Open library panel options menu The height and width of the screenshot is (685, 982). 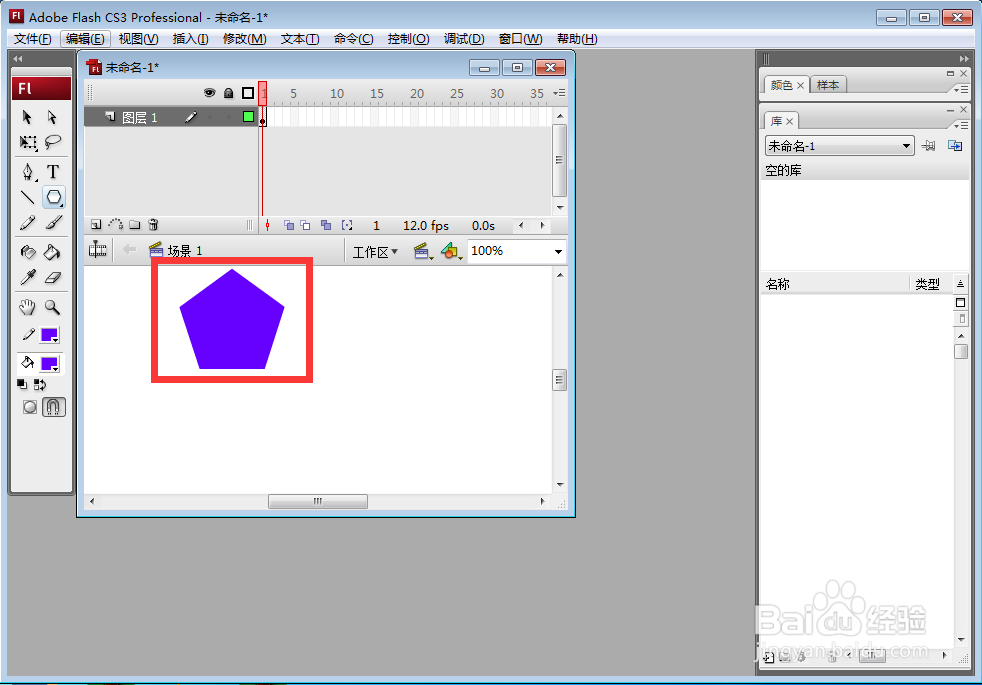[x=961, y=126]
